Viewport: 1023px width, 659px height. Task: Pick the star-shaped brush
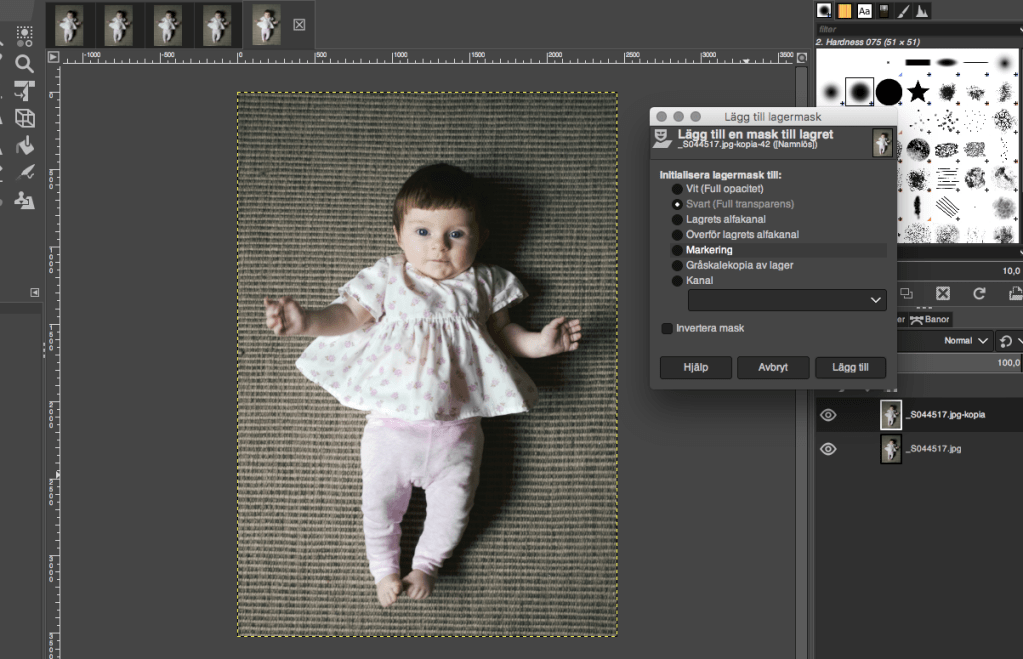tap(918, 92)
